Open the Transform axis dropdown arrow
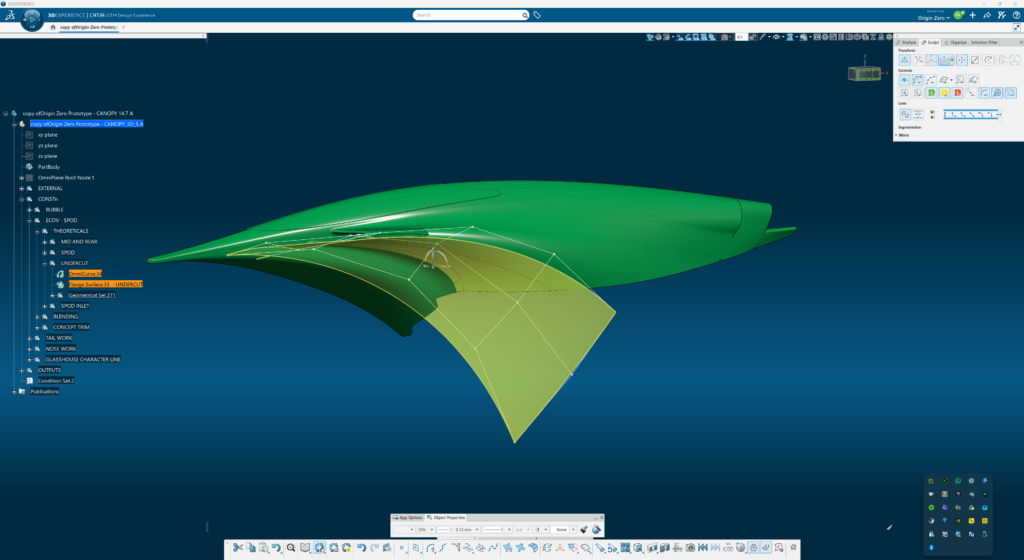This screenshot has height=560, width=1024. pyautogui.click(x=952, y=60)
